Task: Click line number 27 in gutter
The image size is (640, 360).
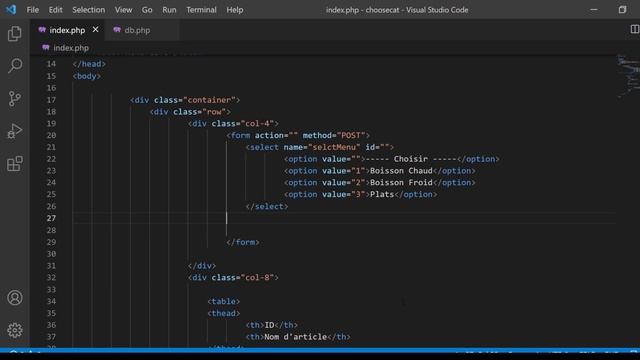Action: (51, 218)
